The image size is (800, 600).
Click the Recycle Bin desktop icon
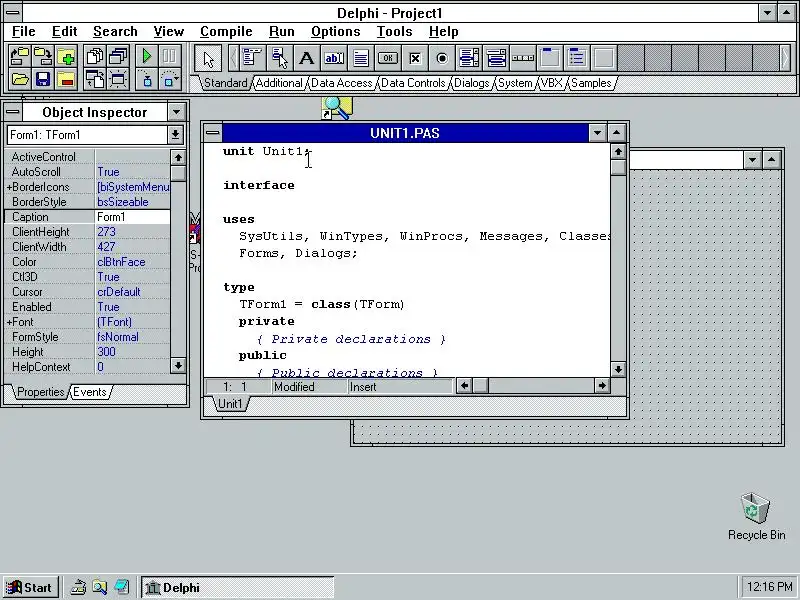[756, 516]
